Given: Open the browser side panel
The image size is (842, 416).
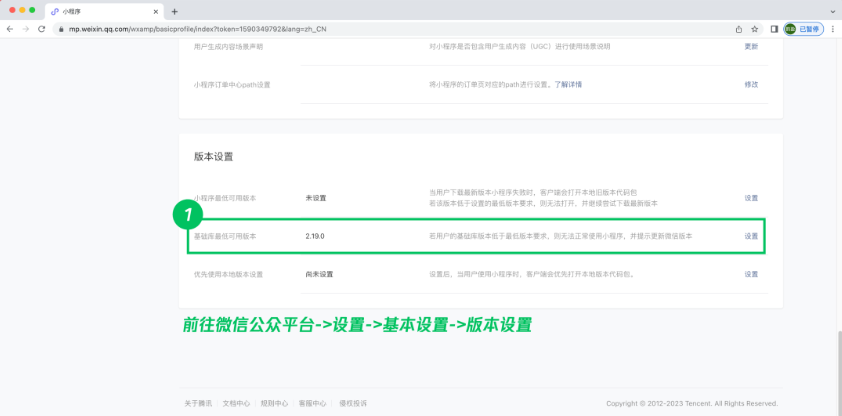Looking at the screenshot, I should [x=774, y=29].
